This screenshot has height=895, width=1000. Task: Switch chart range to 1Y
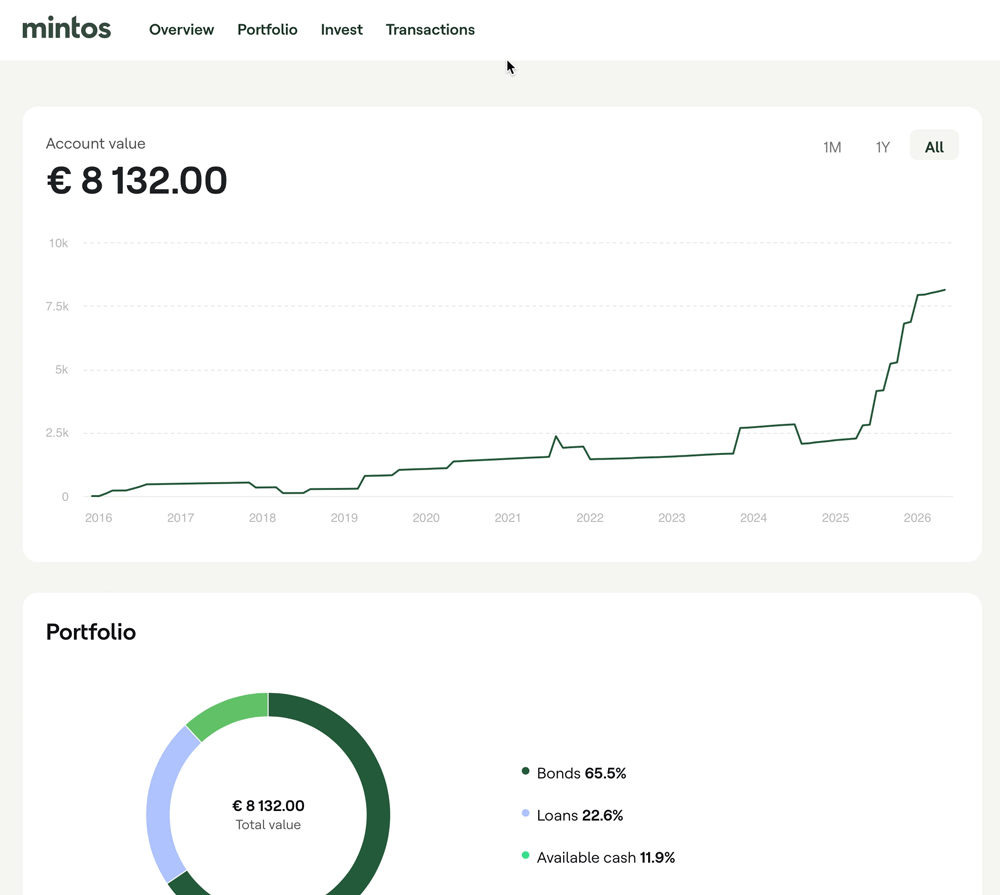click(x=883, y=147)
